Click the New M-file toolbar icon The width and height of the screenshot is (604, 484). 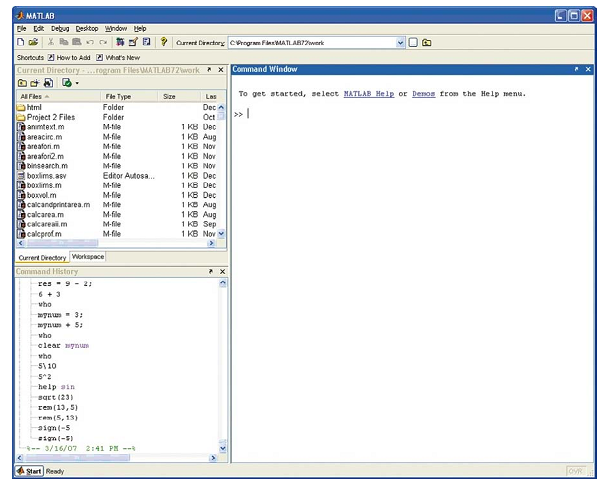point(21,43)
